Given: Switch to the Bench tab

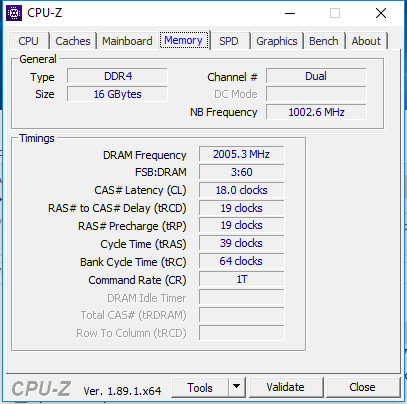Looking at the screenshot, I should click(x=324, y=41).
